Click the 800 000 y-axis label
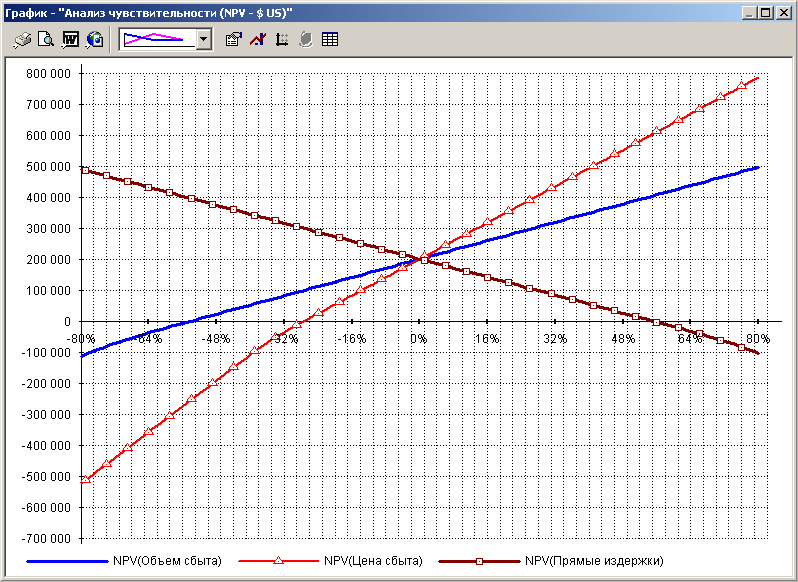Screen dimensions: 798x582 tap(49, 74)
